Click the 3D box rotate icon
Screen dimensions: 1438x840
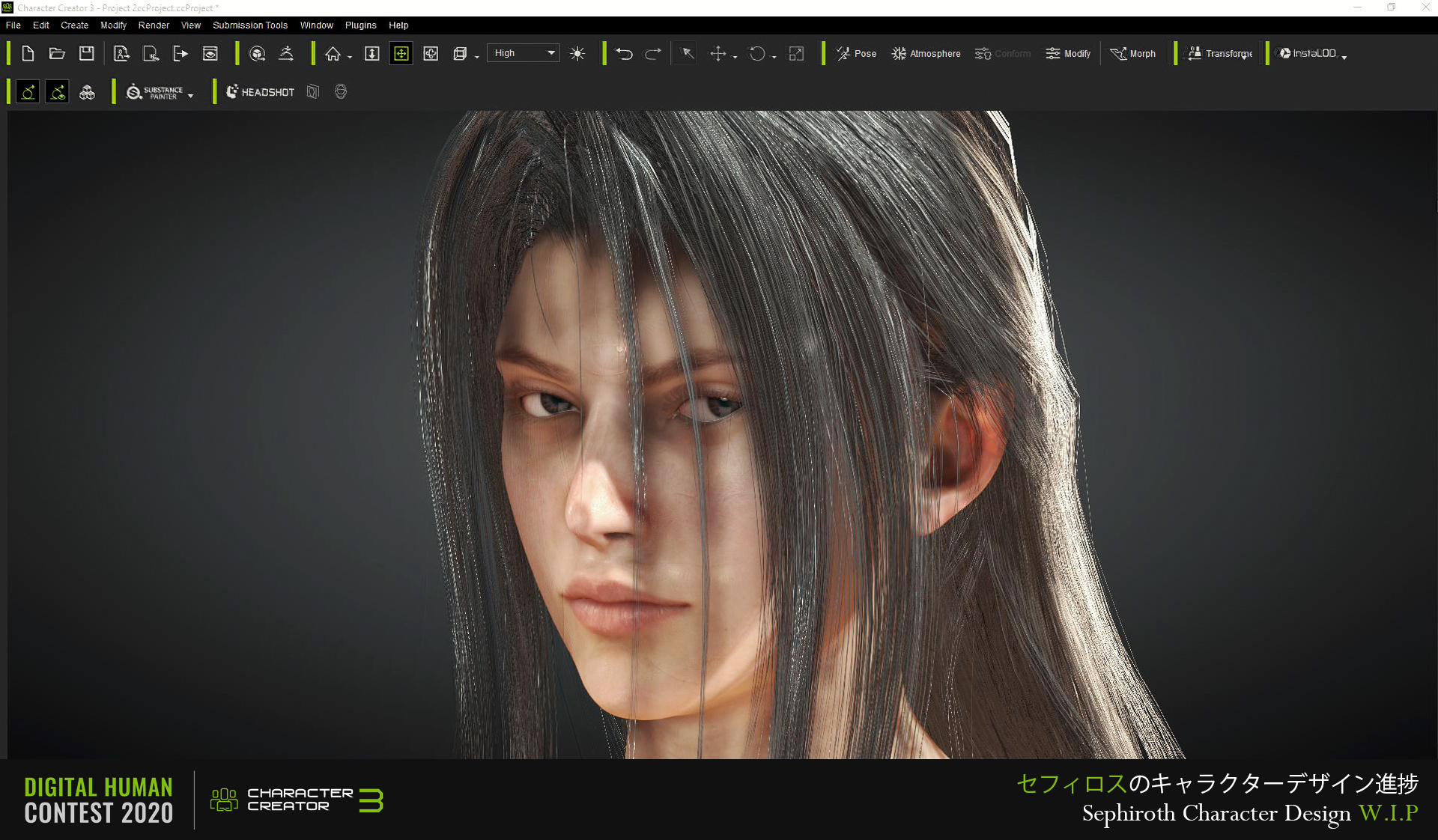pyautogui.click(x=258, y=54)
